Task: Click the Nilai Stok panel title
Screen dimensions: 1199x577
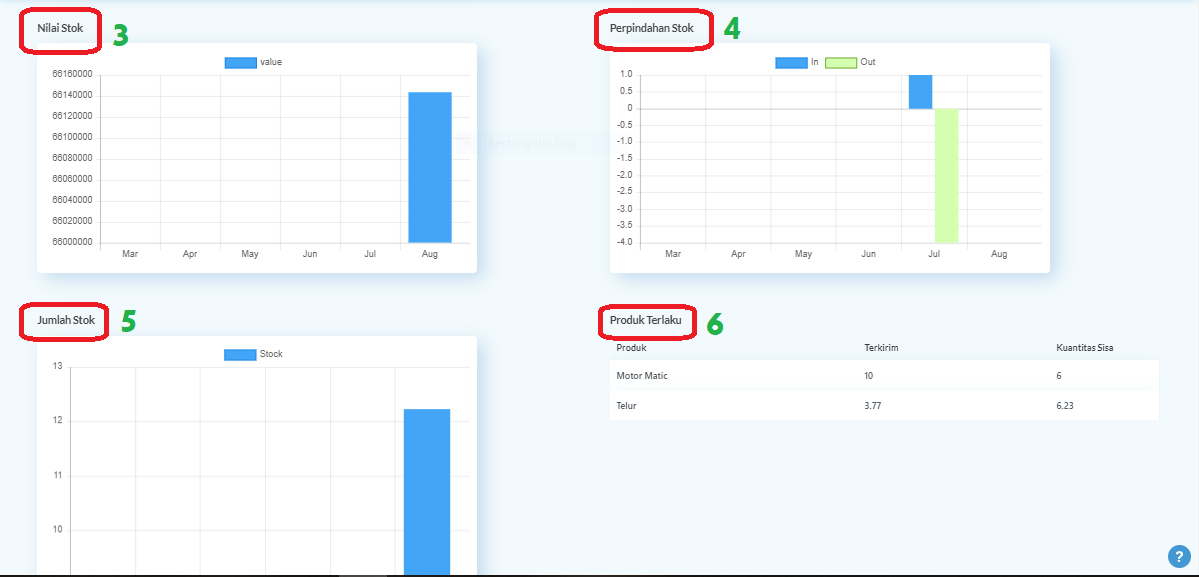Action: pos(58,28)
